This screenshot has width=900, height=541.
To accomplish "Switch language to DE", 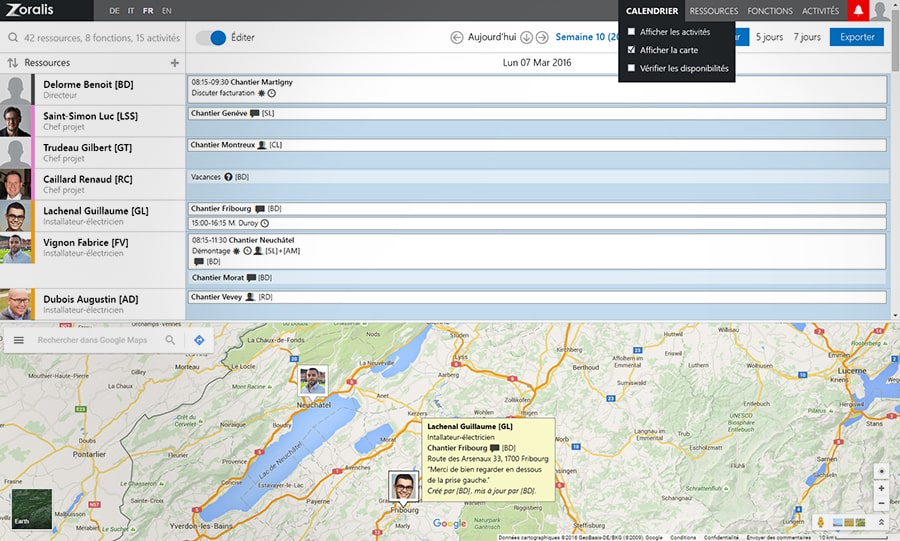I will [114, 10].
